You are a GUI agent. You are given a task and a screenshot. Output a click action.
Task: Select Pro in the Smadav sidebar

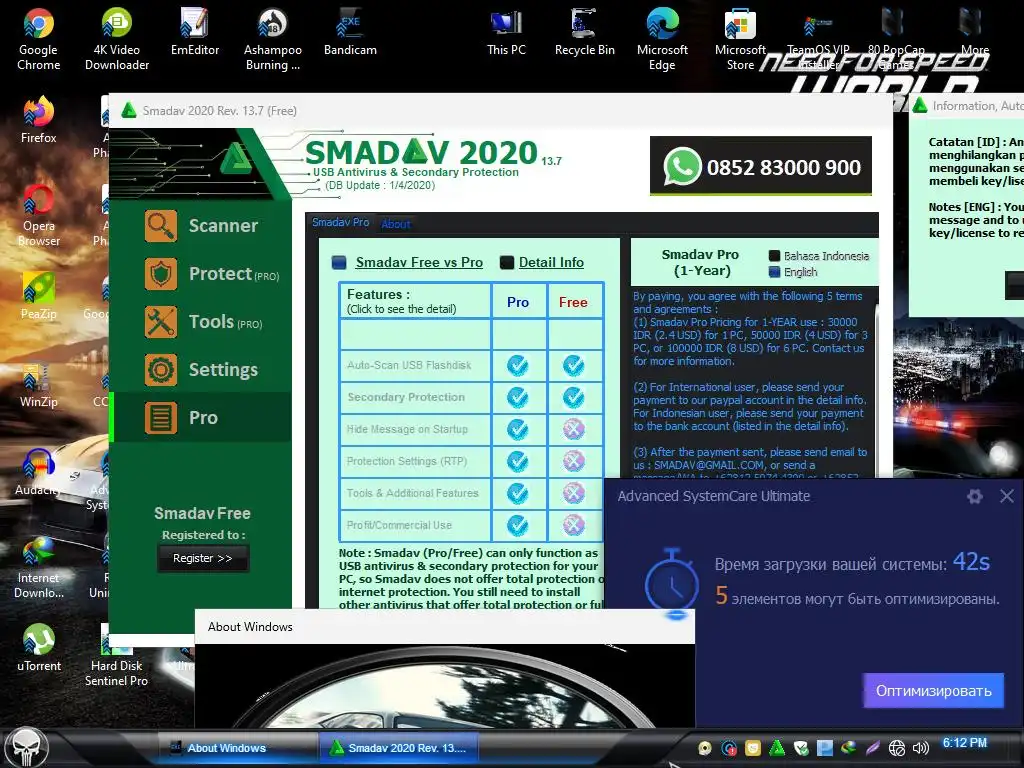coord(200,418)
